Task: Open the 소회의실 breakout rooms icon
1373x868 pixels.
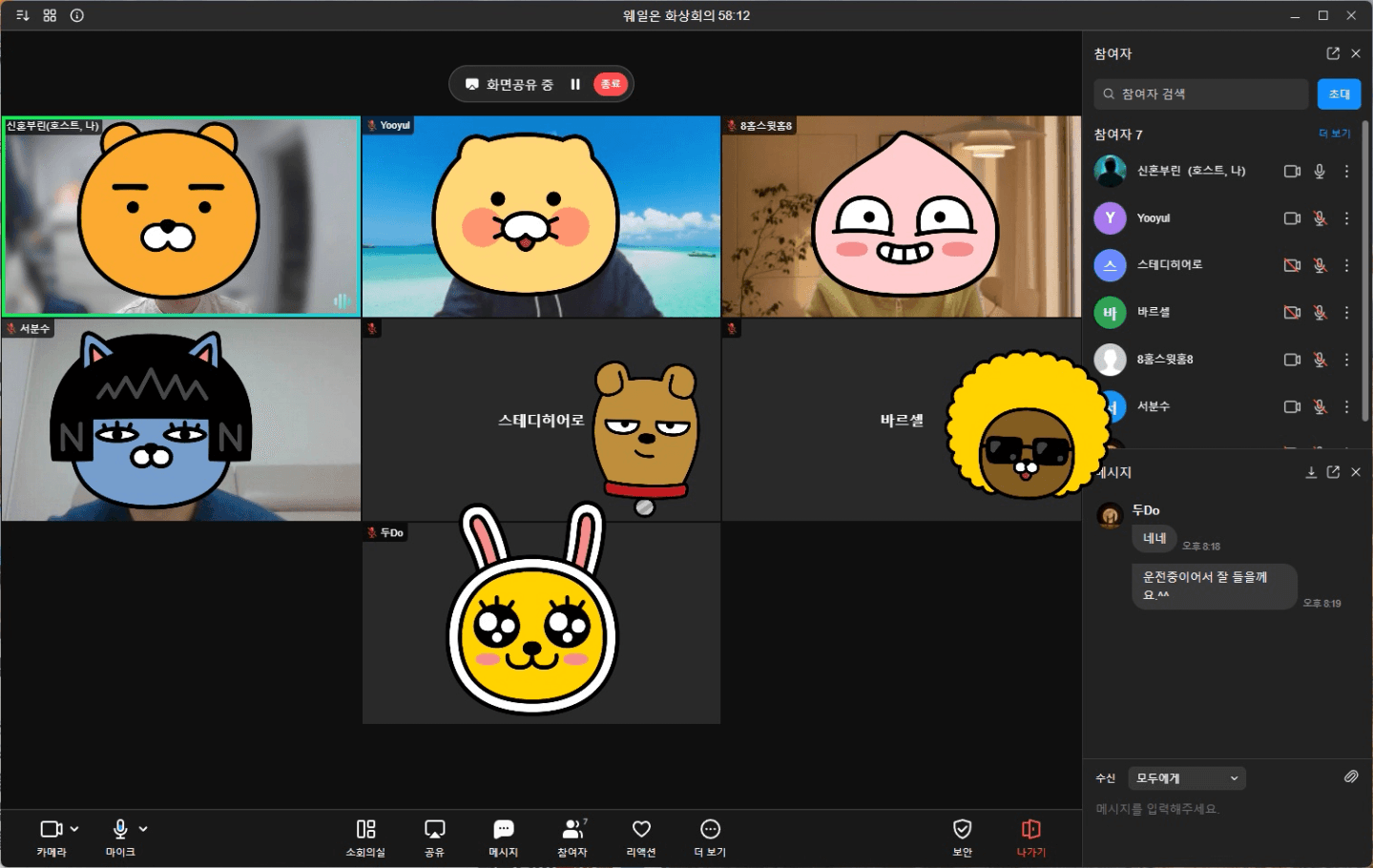Action: pyautogui.click(x=365, y=829)
